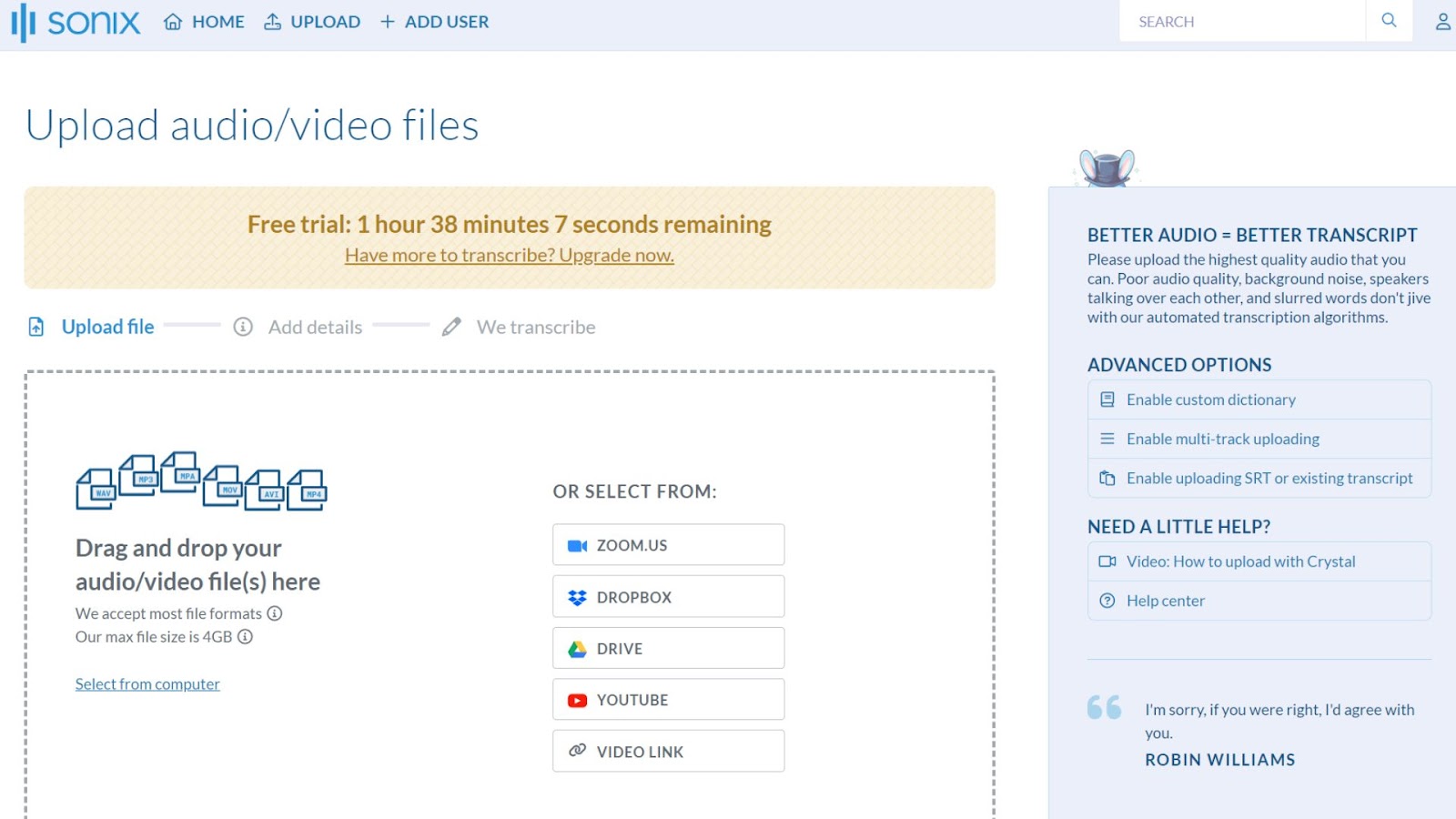Click the Add details info icon
1456x819 pixels.
tap(243, 327)
